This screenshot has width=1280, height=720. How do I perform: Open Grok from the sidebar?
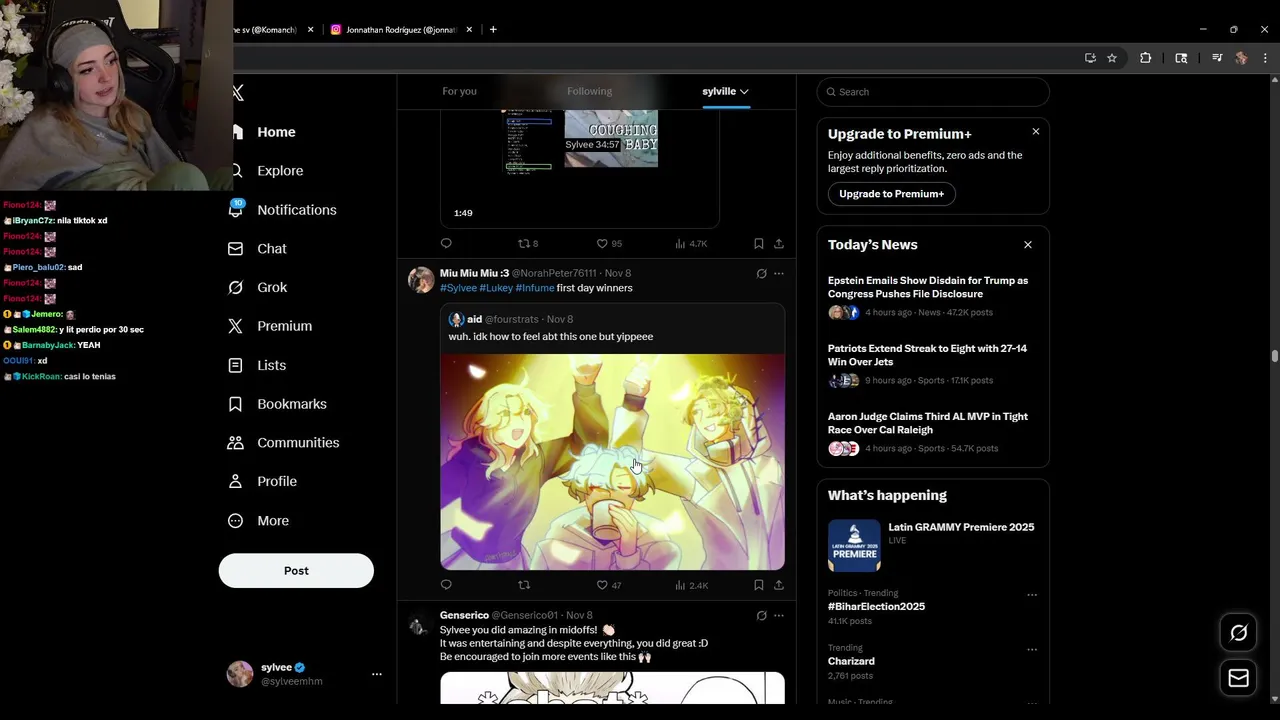[257, 287]
